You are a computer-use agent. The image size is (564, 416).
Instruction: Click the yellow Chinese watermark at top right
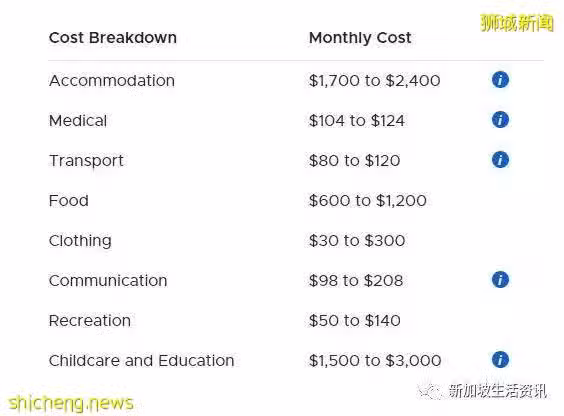point(517,23)
